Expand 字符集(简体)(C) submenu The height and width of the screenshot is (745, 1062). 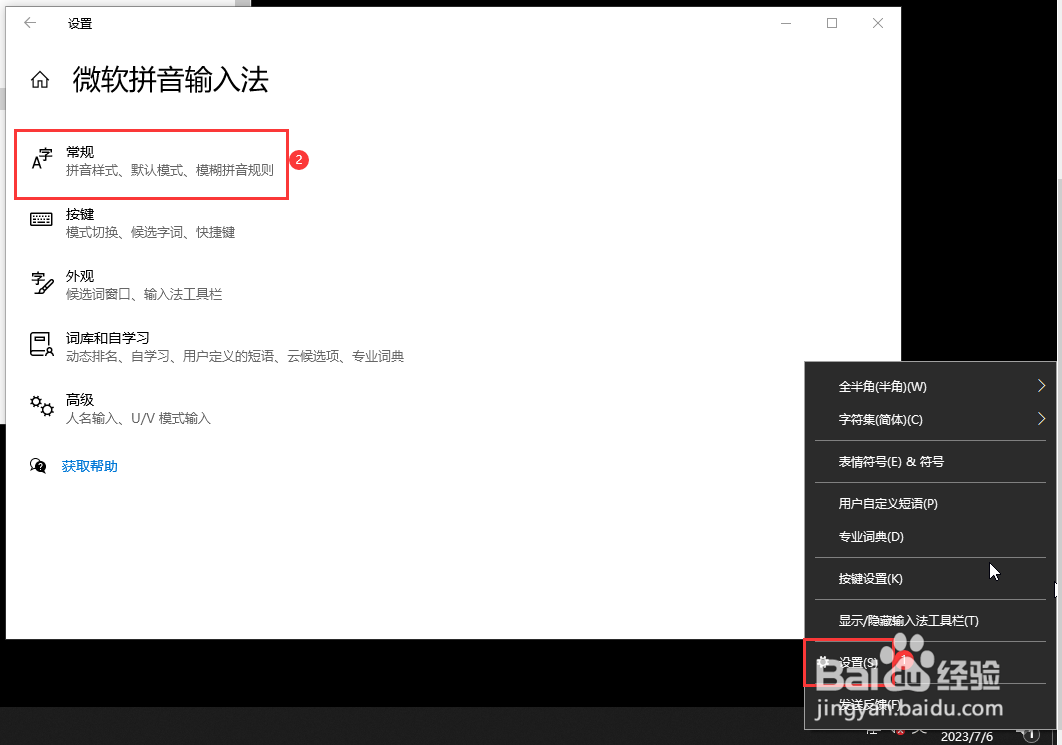pyautogui.click(x=930, y=420)
